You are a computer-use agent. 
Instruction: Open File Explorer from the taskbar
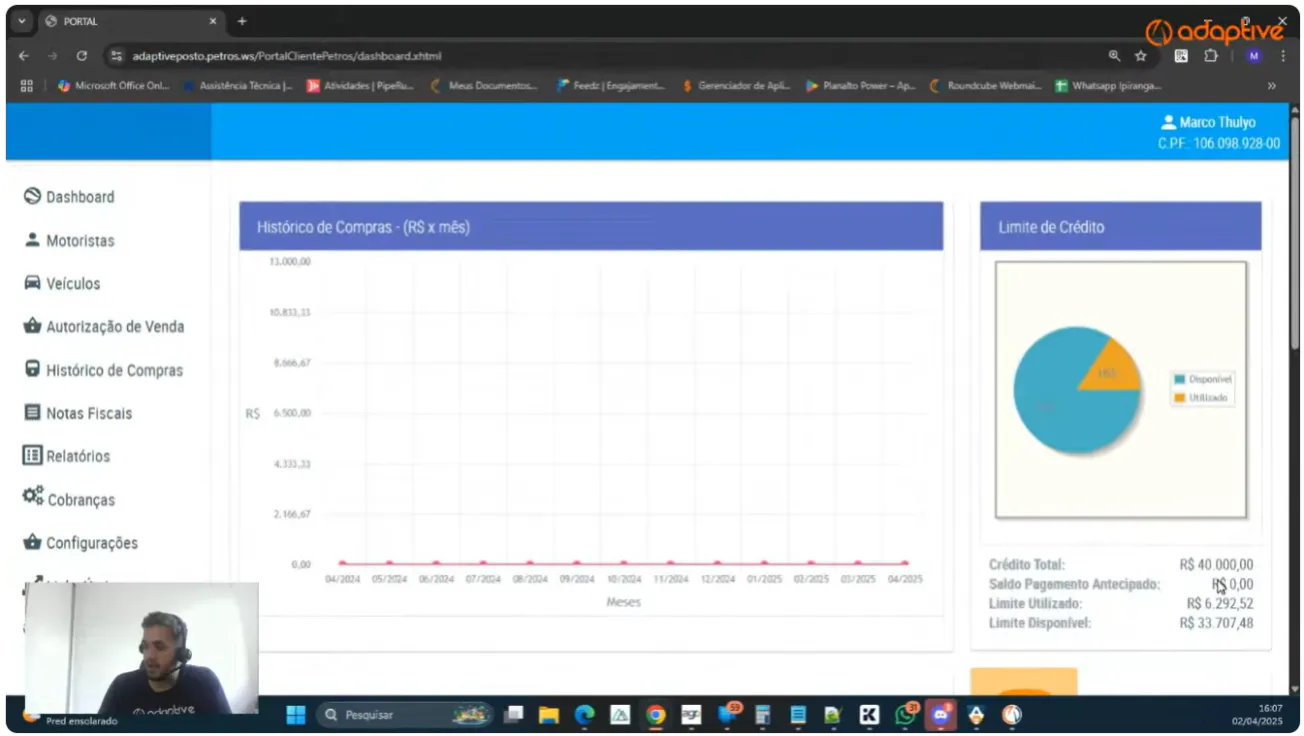pos(548,715)
